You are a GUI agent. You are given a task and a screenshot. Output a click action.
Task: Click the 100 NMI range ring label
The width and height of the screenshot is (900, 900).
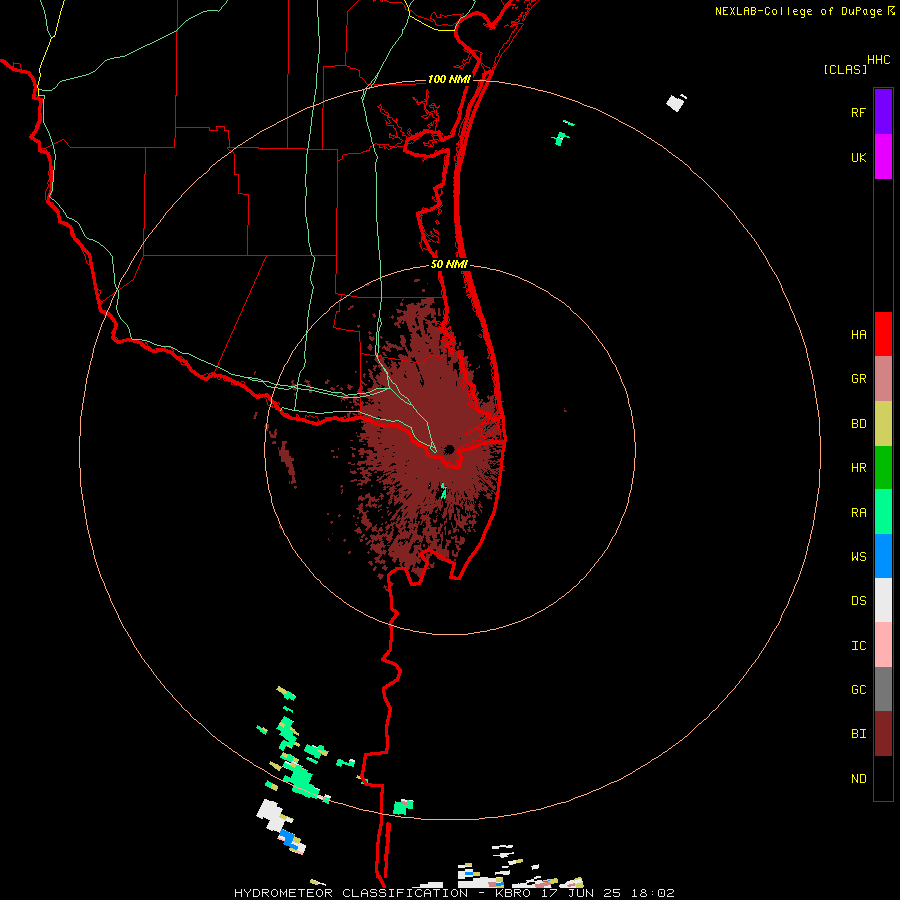(449, 79)
